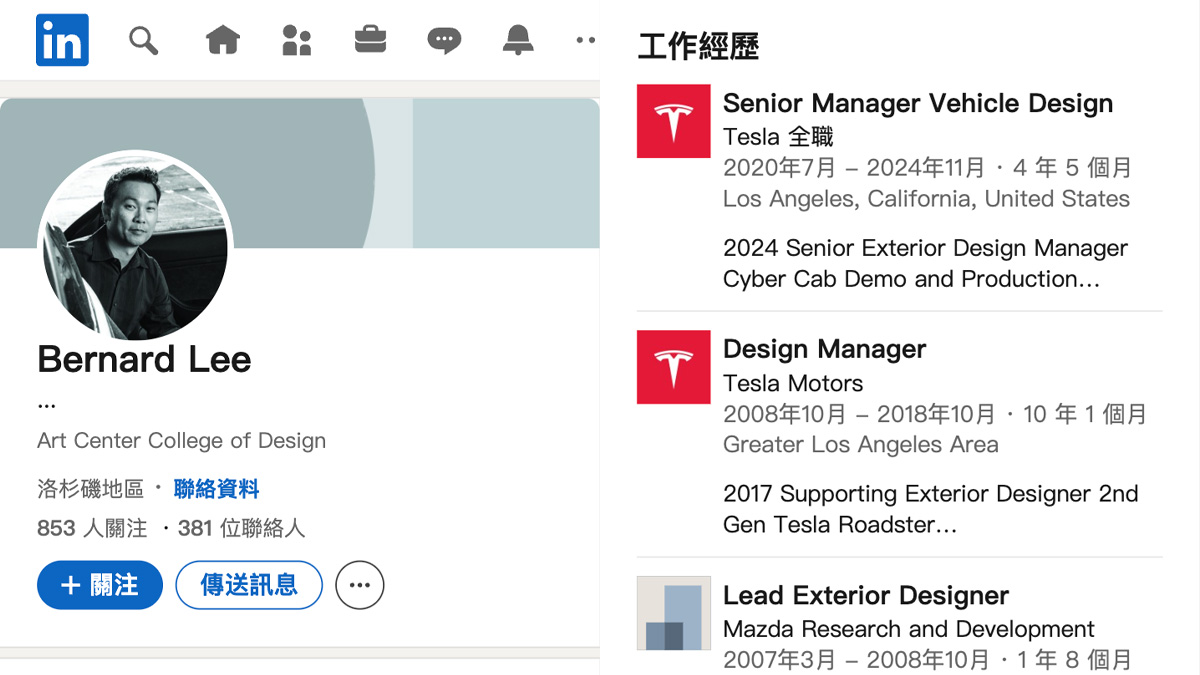Open the Senior Manager Vehicle Design position
The height and width of the screenshot is (675, 1200).
pos(918,103)
